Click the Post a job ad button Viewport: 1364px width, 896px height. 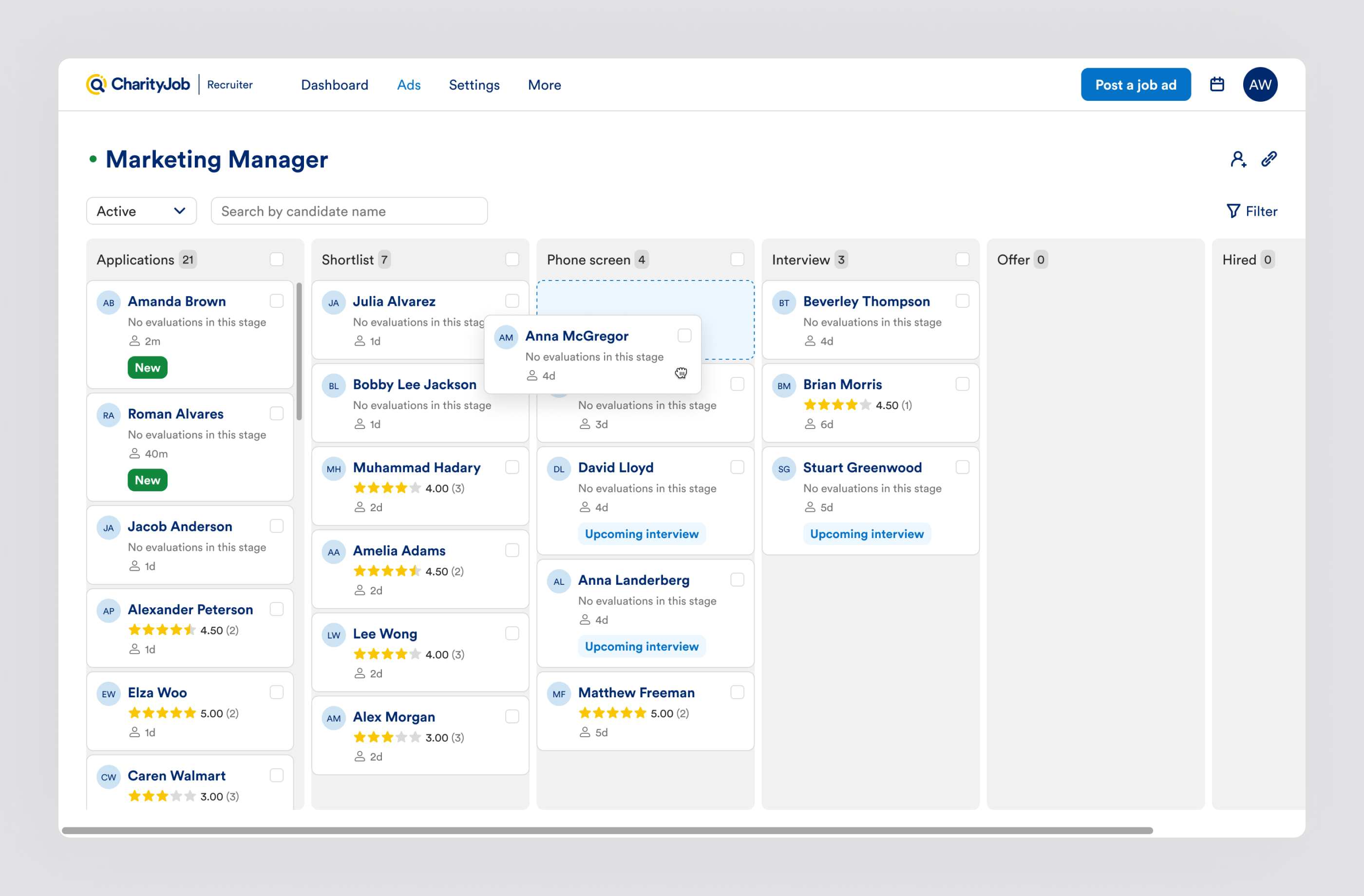[1136, 85]
